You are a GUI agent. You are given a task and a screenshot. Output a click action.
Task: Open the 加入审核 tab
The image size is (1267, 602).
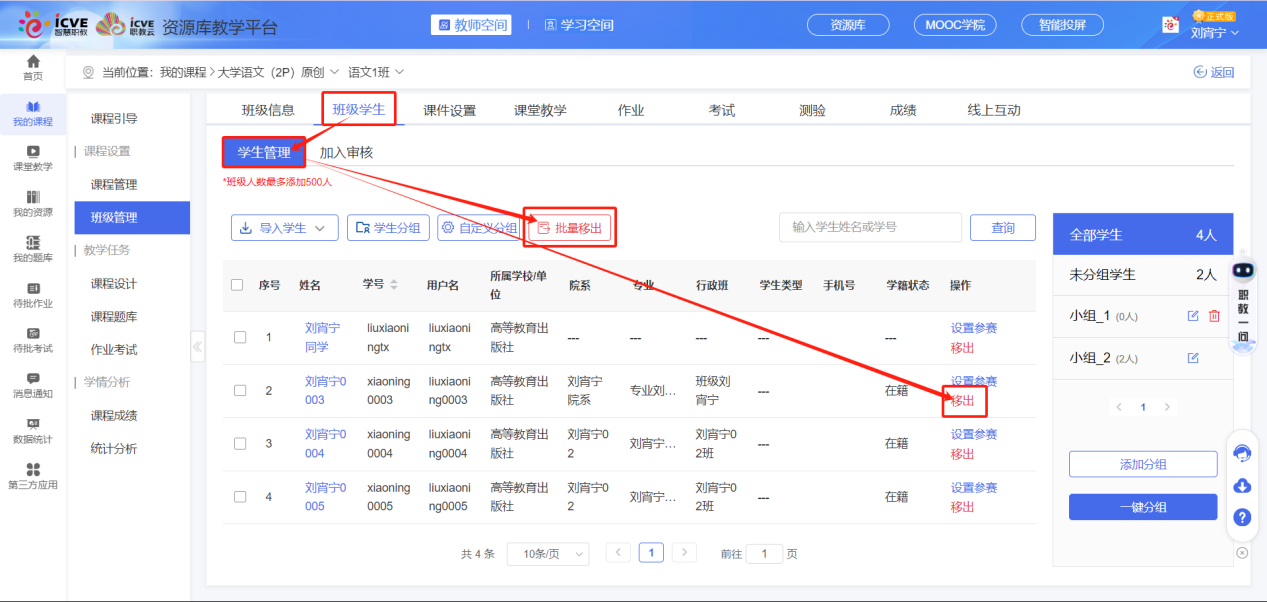[346, 153]
